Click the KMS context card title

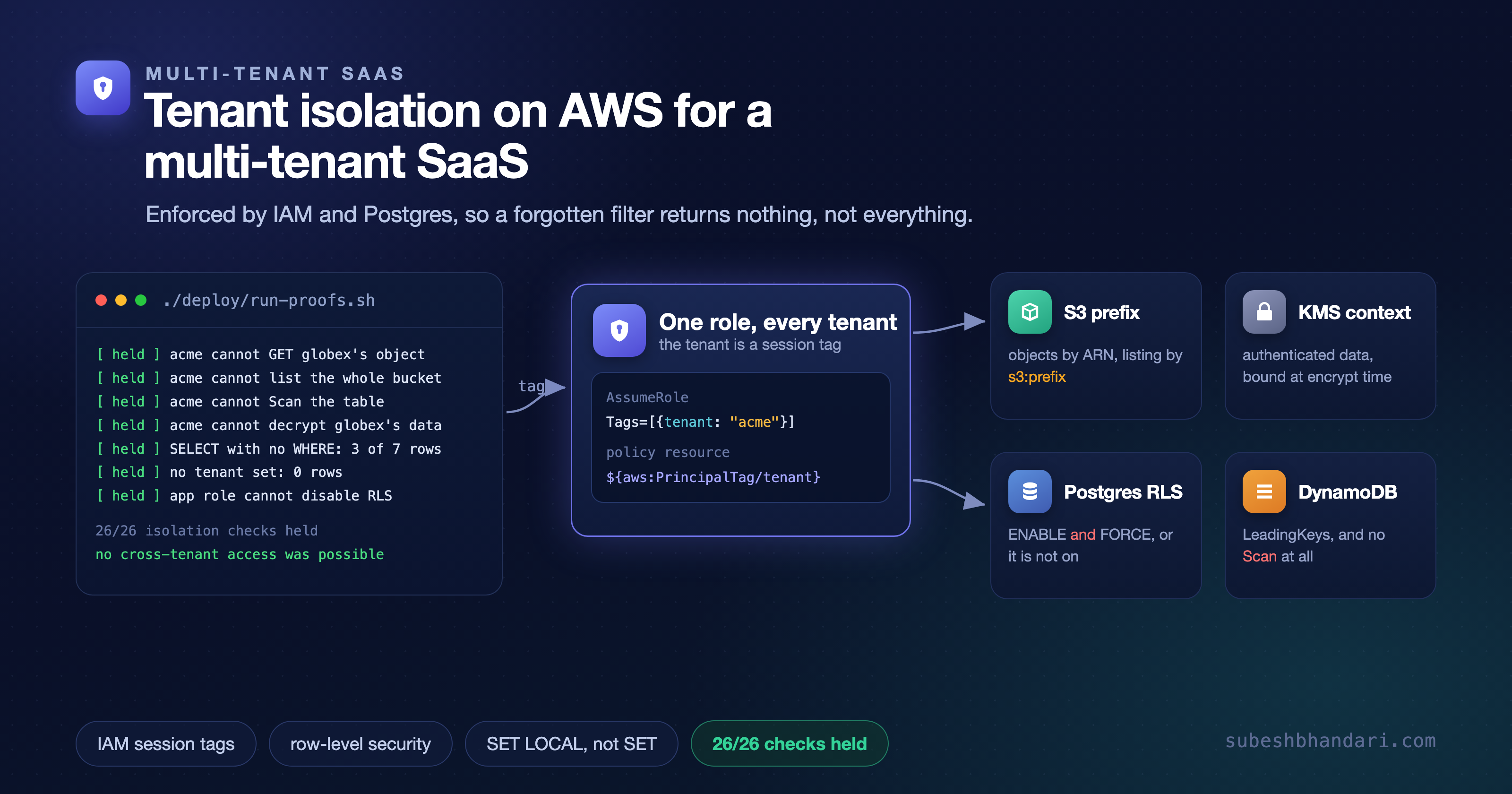(x=1354, y=312)
